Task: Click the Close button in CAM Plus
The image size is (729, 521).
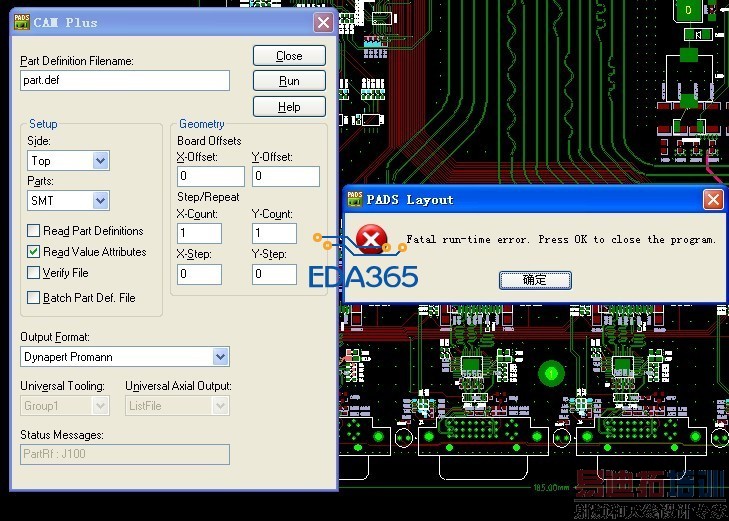Action: click(289, 56)
